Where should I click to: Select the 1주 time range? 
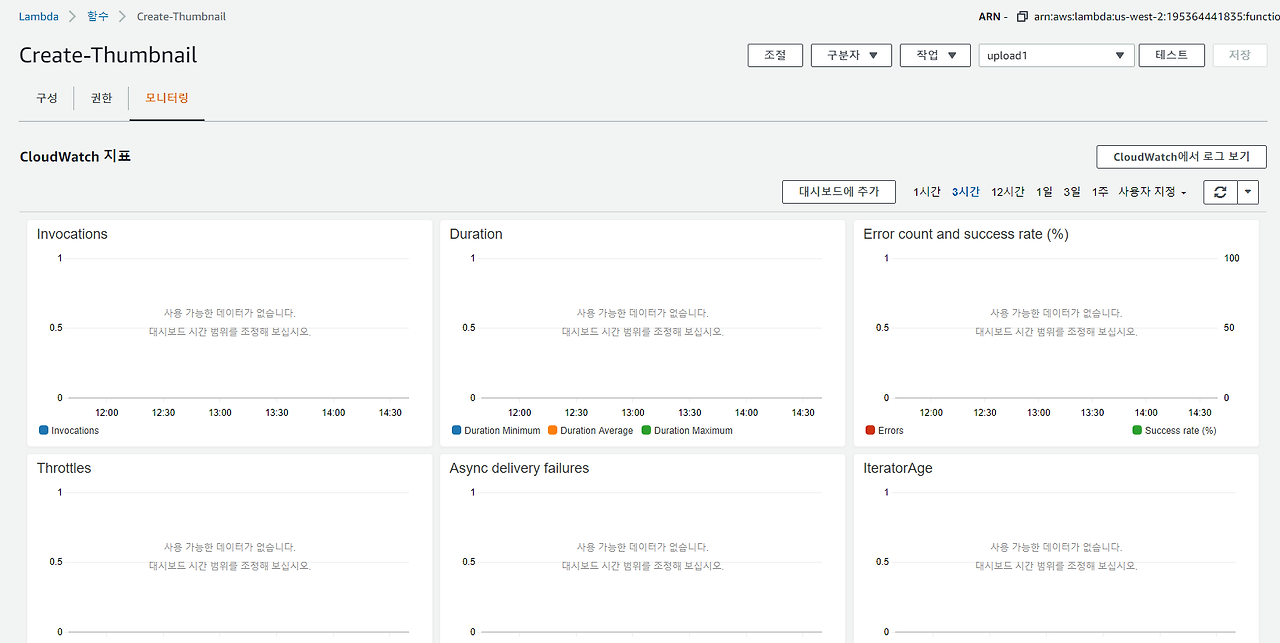tap(1100, 192)
